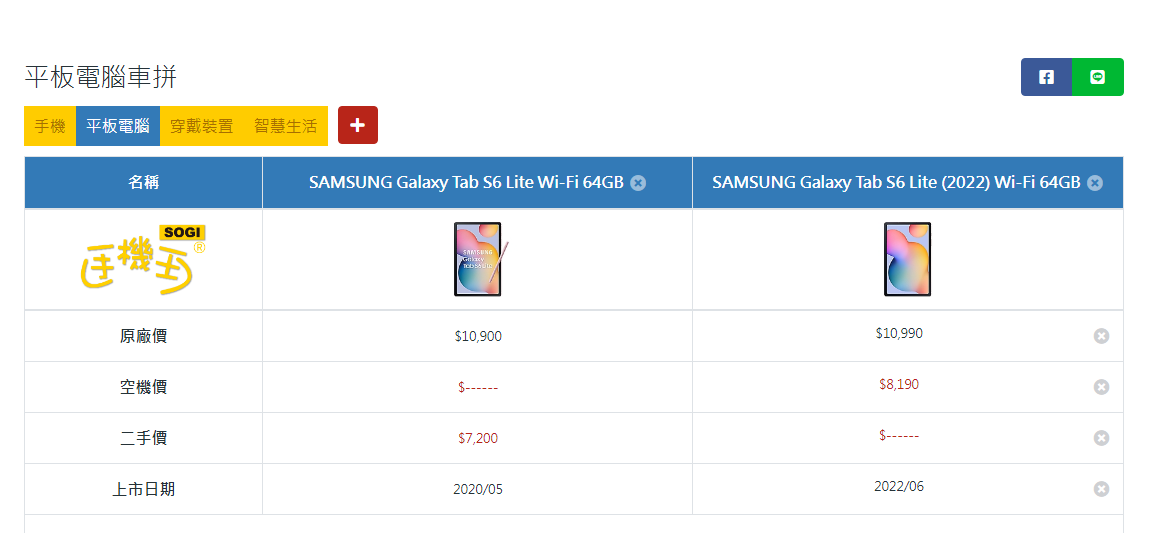Share comparison on Facebook
The image size is (1168, 533).
pyautogui.click(x=1046, y=77)
